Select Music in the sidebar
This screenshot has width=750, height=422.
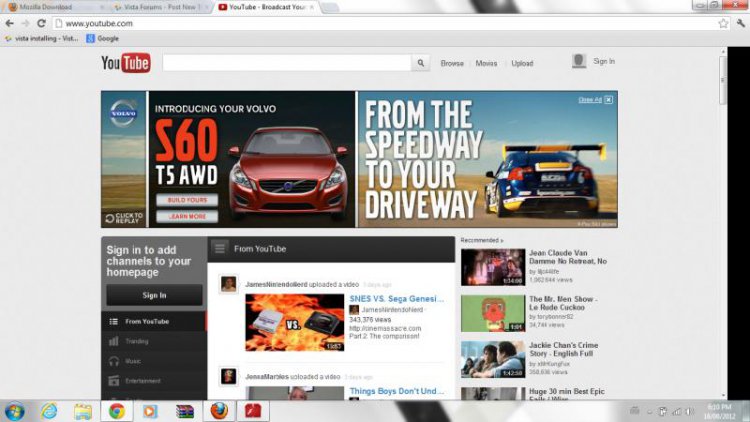click(x=132, y=361)
